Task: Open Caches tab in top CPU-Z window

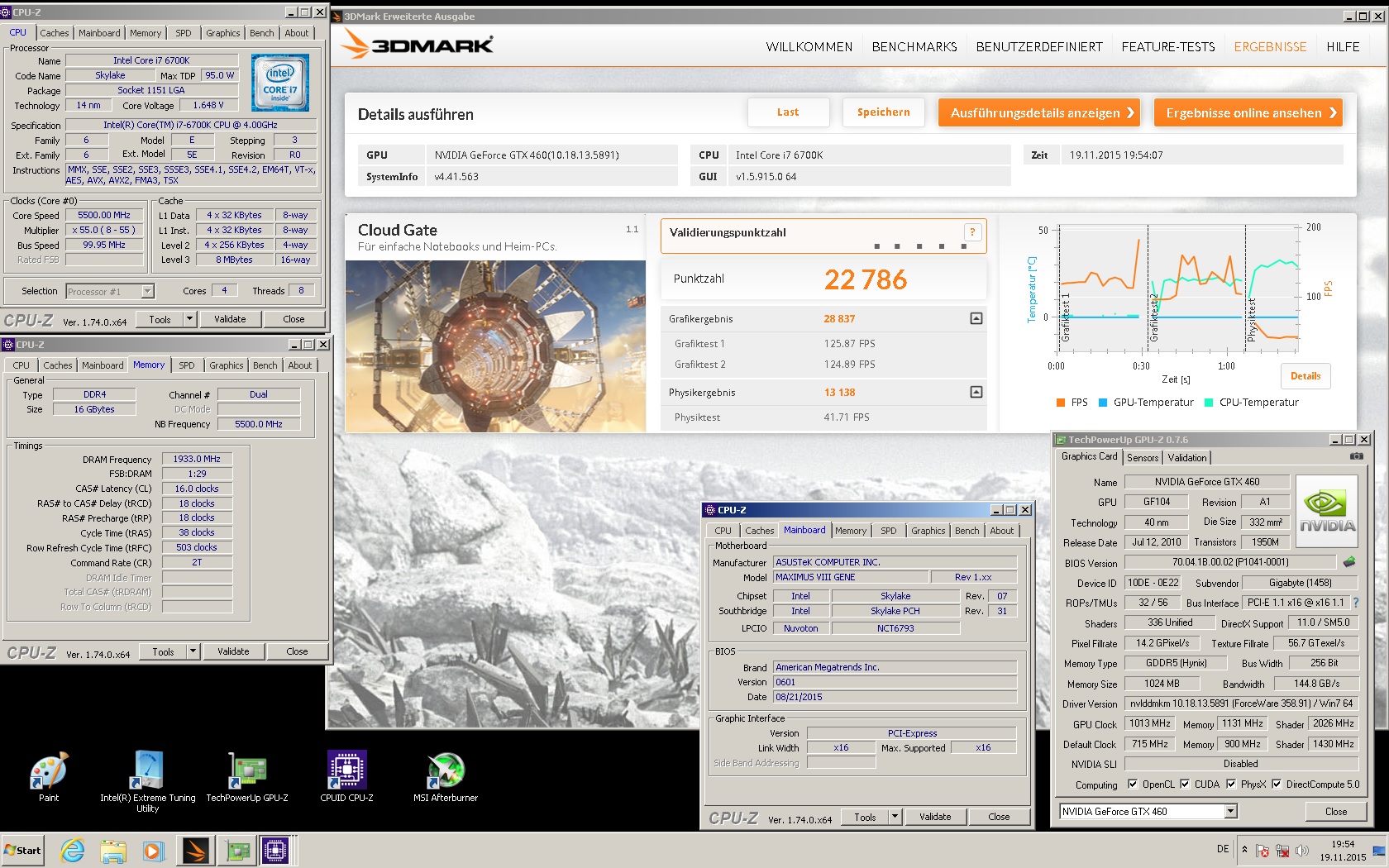Action: click(x=55, y=33)
